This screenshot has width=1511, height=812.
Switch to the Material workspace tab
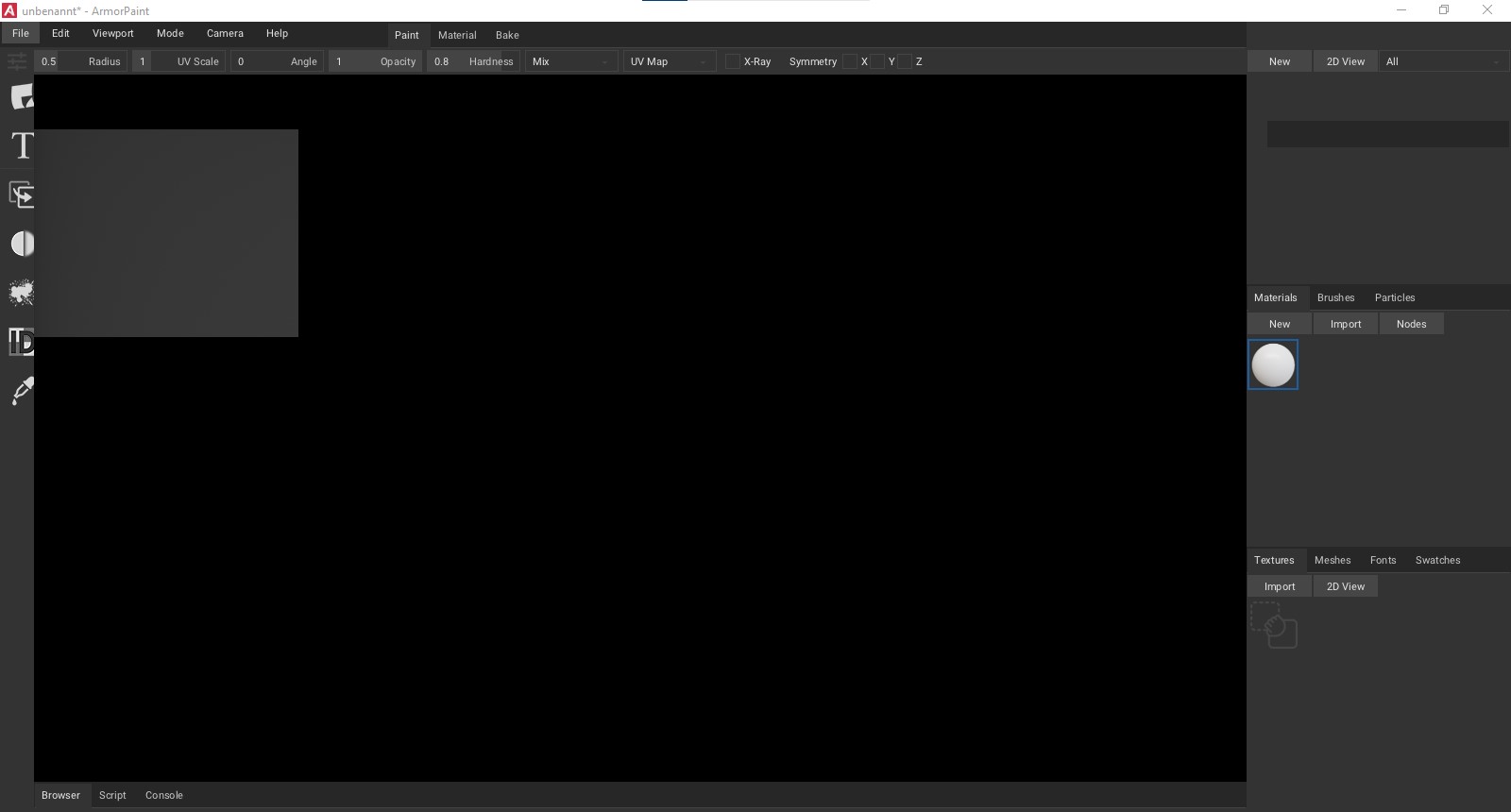coord(457,35)
